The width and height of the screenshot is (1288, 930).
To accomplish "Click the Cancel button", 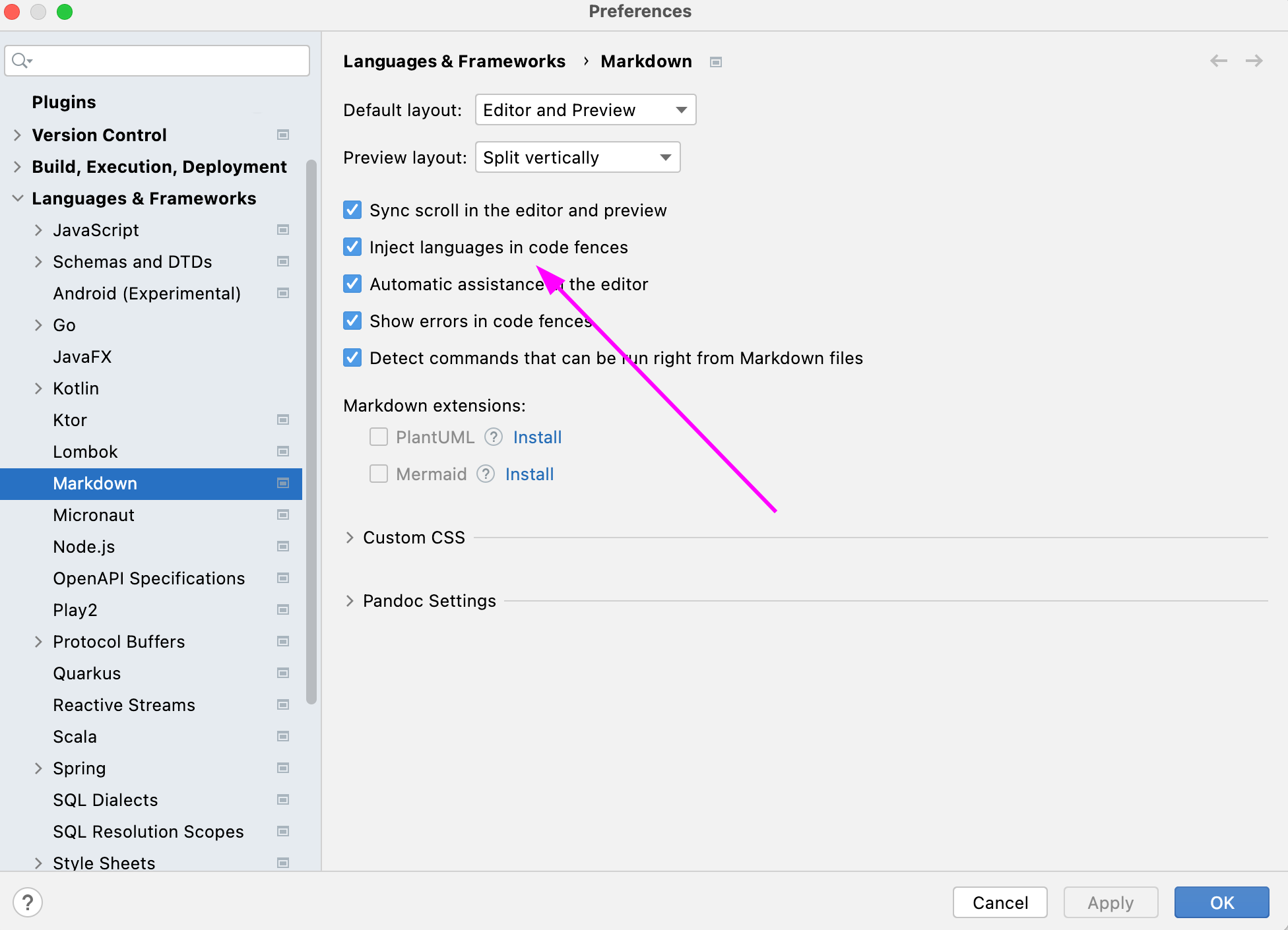I will (x=1000, y=902).
